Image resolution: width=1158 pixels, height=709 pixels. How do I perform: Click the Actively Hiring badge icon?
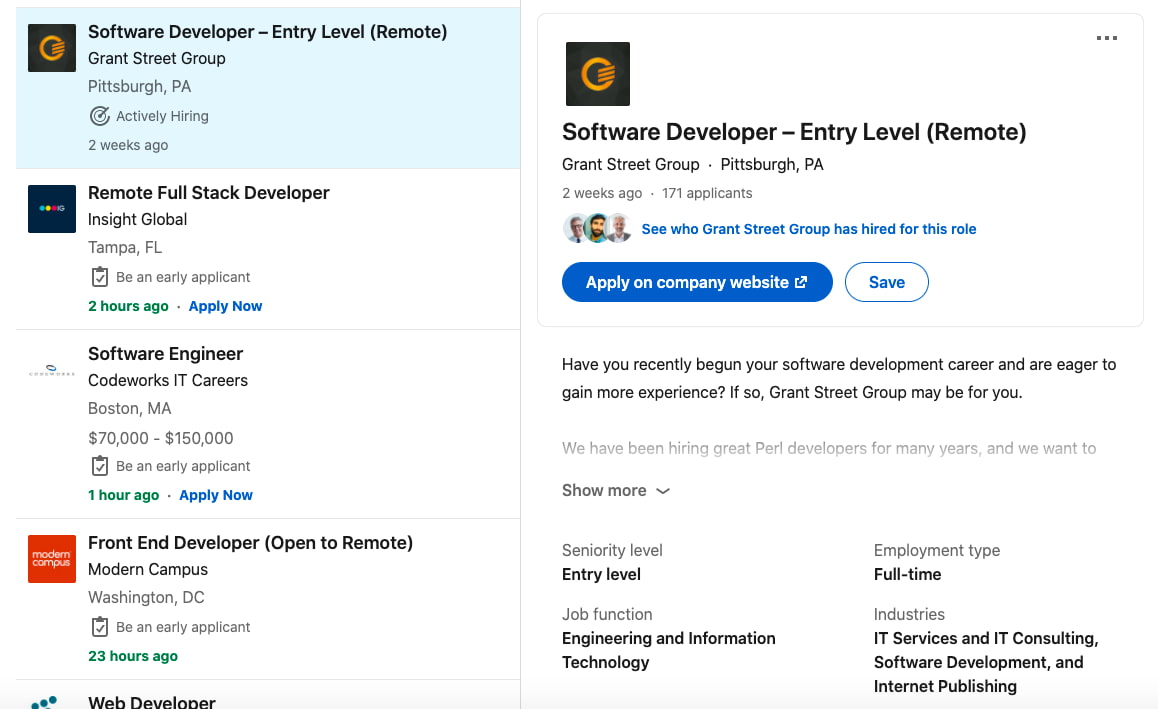99,115
